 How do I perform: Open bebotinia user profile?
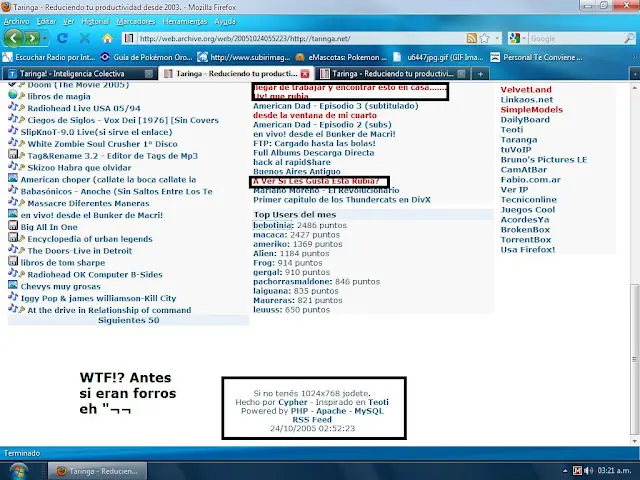pos(273,225)
